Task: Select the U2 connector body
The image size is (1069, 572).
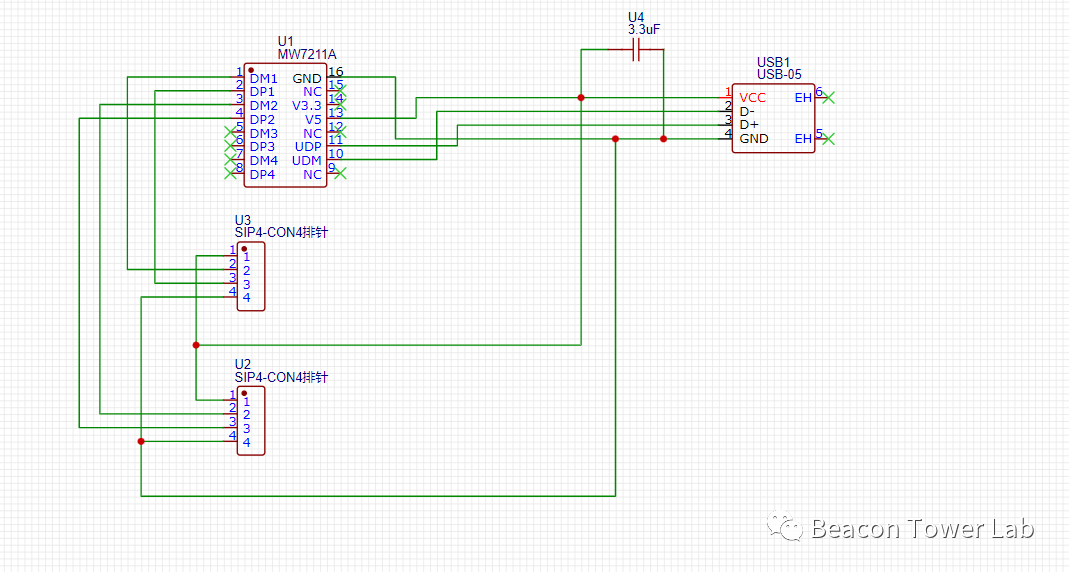Action: 251,421
